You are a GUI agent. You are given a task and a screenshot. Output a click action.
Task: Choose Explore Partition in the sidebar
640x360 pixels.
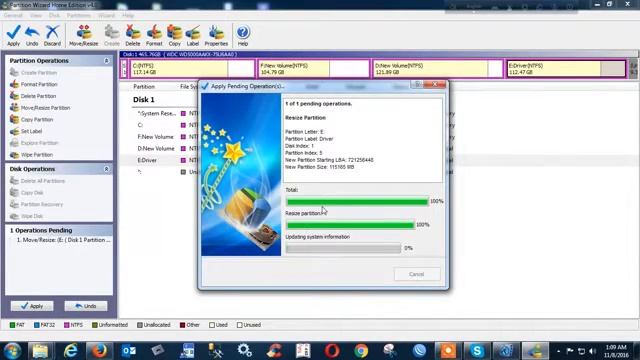39,143
